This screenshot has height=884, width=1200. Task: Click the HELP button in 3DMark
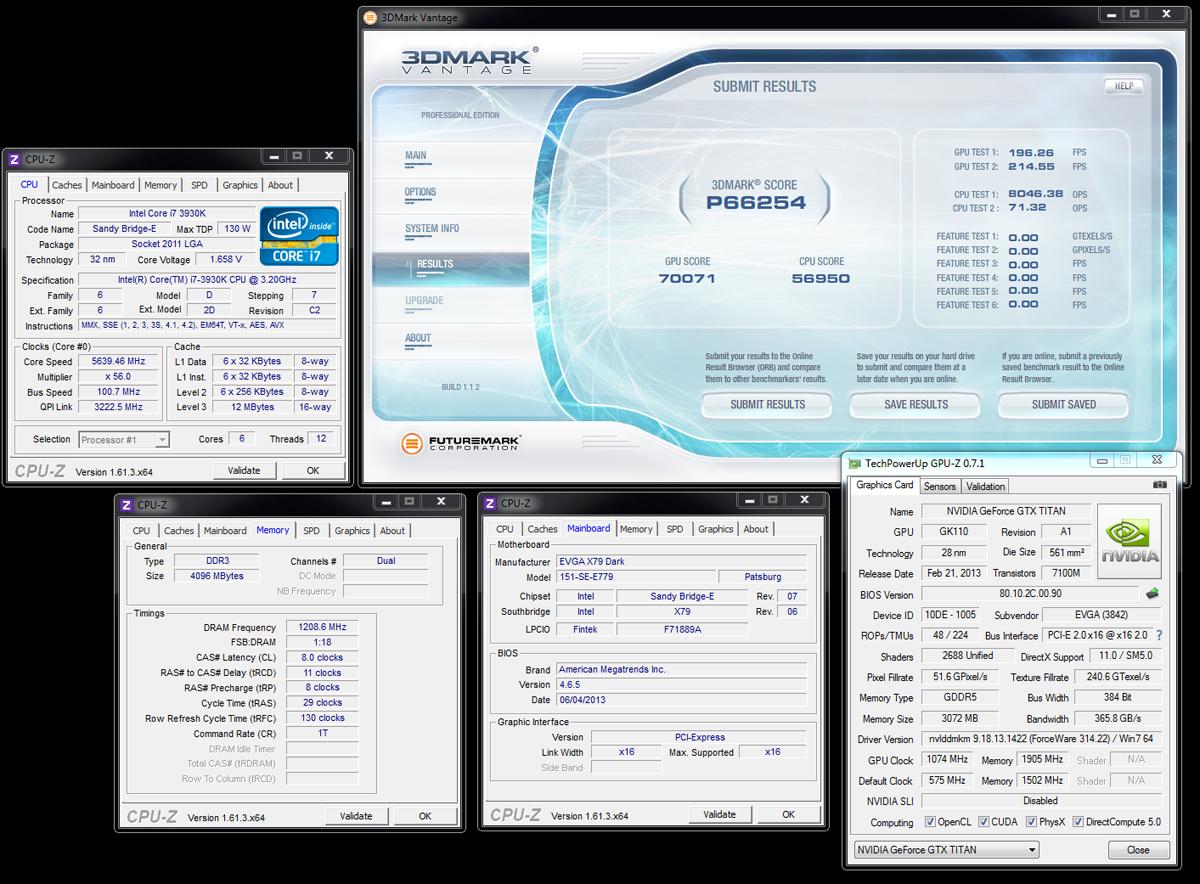click(x=1123, y=87)
